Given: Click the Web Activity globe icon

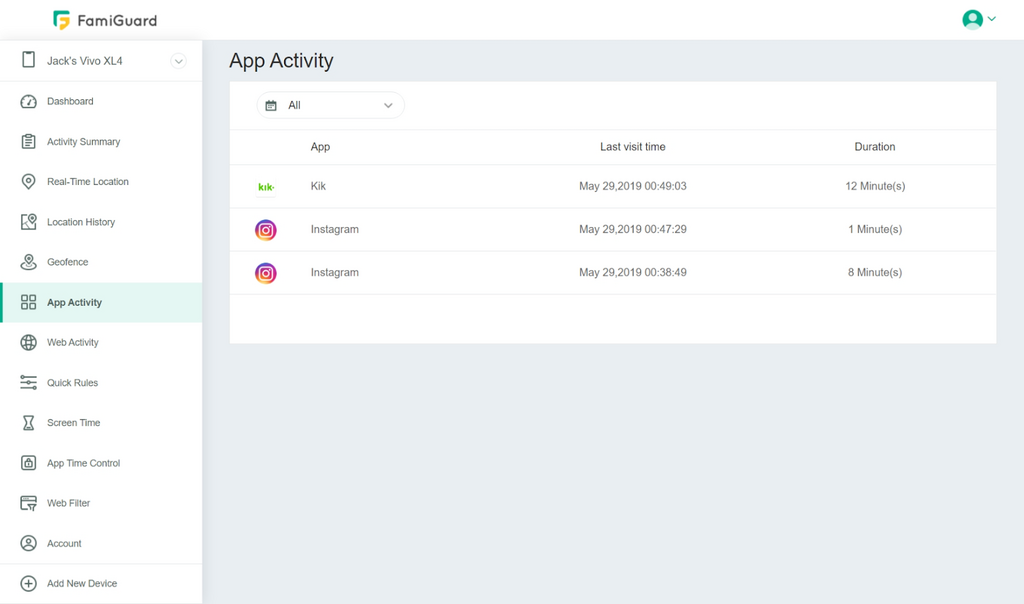Looking at the screenshot, I should 28,342.
